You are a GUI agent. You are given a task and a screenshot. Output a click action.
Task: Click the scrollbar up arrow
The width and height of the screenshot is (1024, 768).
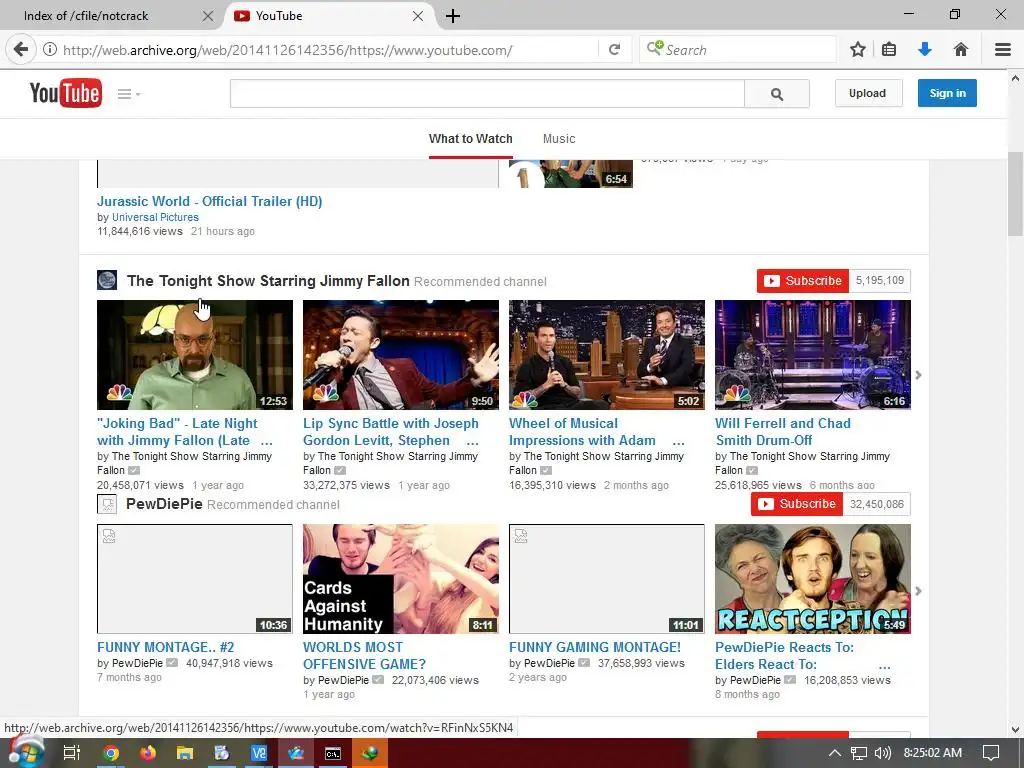[x=1016, y=78]
